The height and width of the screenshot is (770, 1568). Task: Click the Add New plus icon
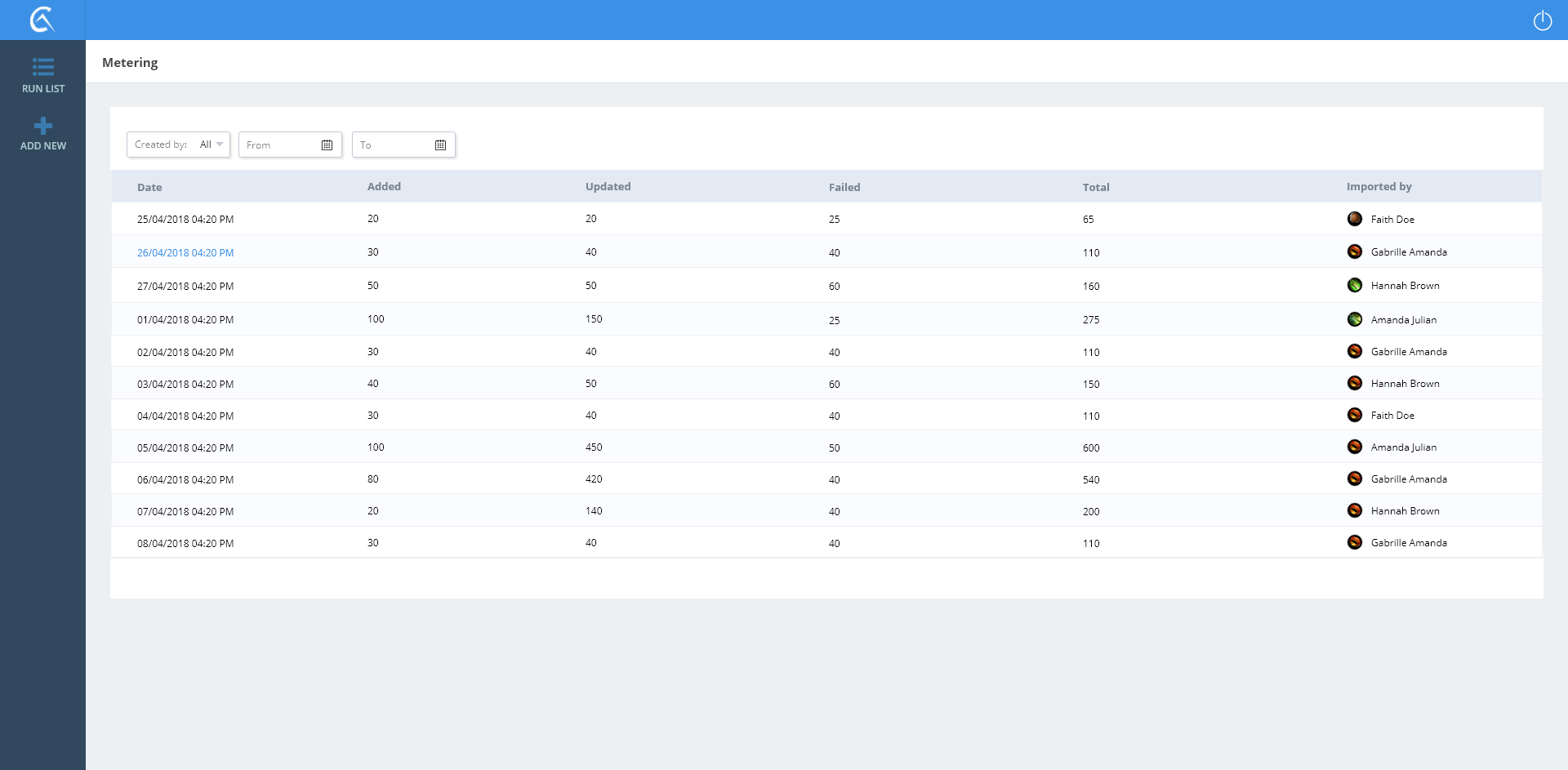(x=42, y=126)
